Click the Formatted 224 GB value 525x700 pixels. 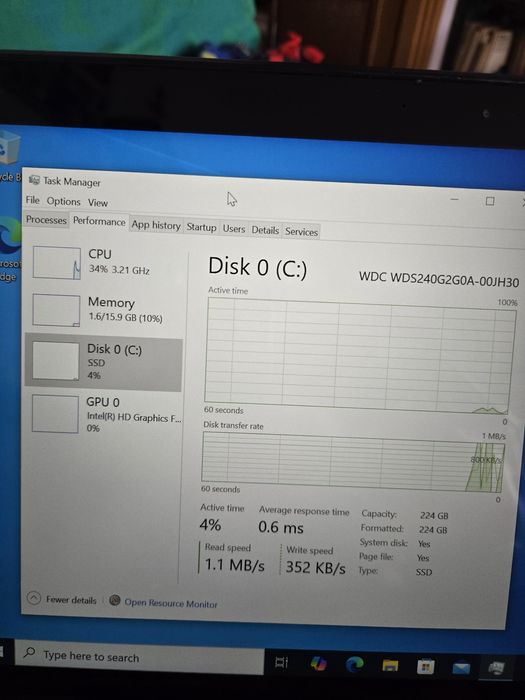433,530
